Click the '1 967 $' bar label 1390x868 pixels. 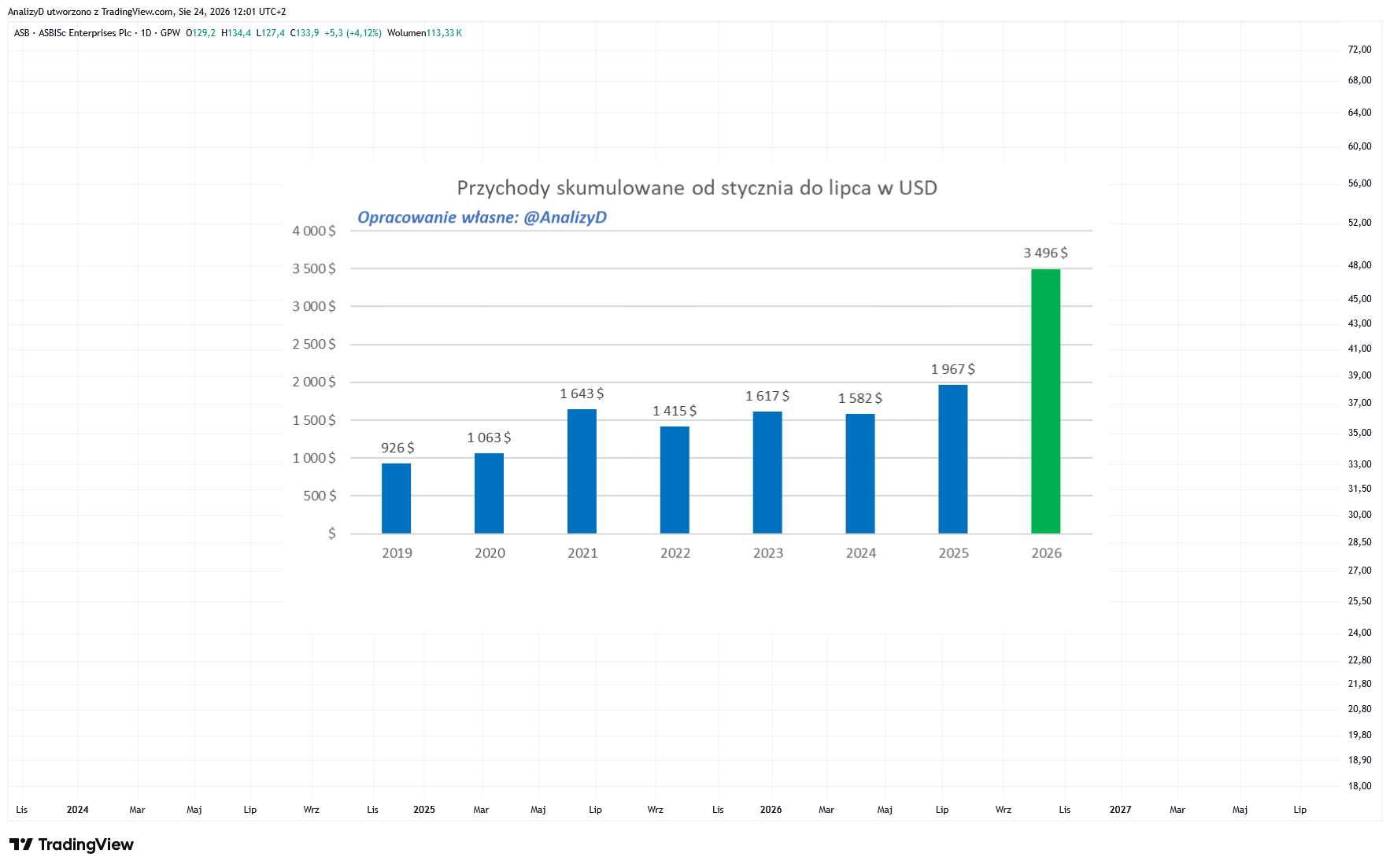click(x=952, y=369)
